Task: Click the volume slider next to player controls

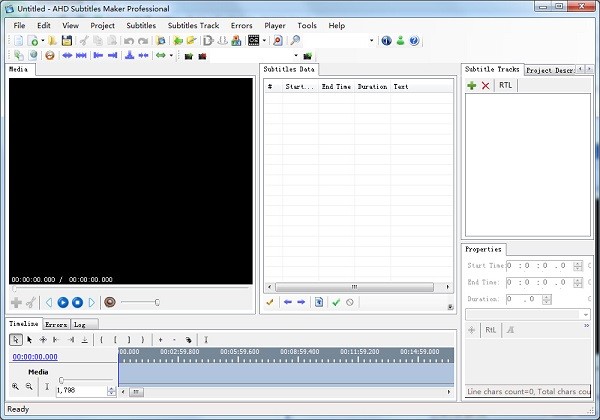Action: 140,302
